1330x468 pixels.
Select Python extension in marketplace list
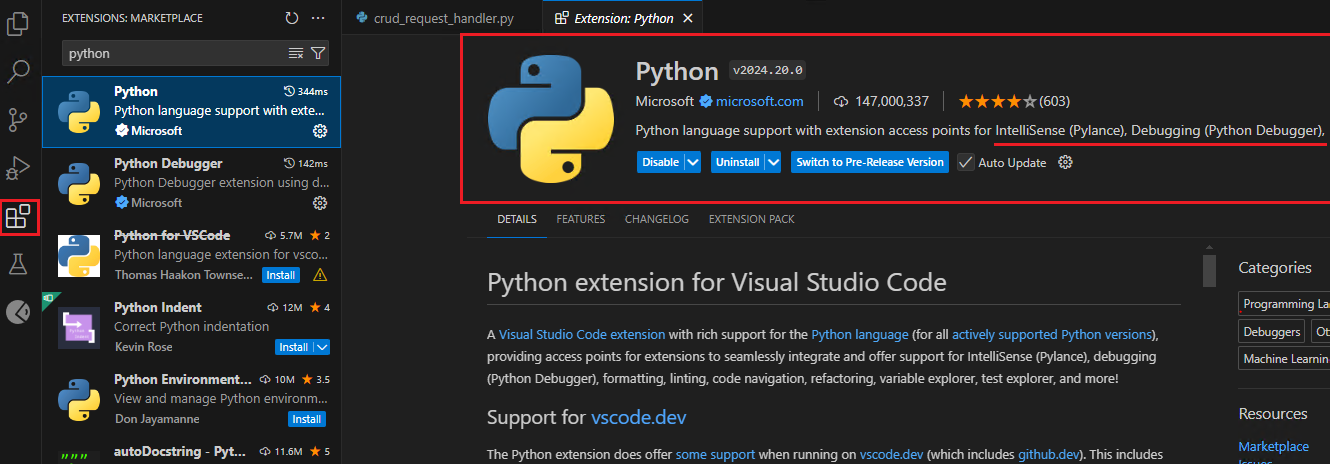click(191, 111)
